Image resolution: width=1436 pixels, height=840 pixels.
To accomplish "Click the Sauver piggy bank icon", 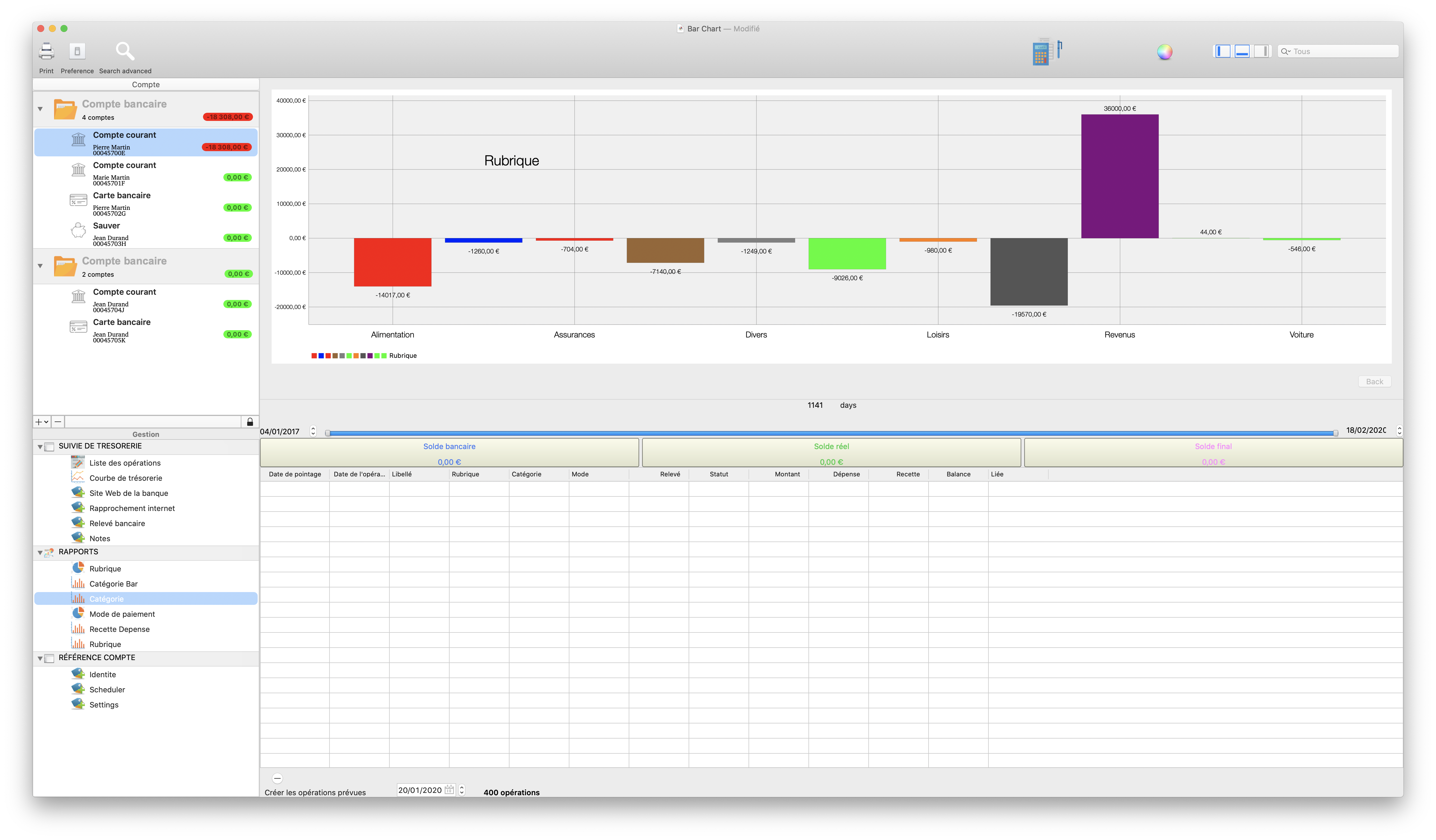I will (78, 231).
